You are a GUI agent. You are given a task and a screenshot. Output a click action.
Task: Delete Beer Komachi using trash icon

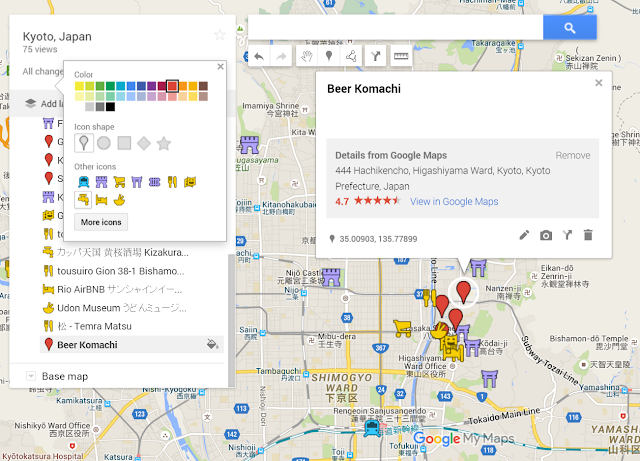(x=588, y=235)
